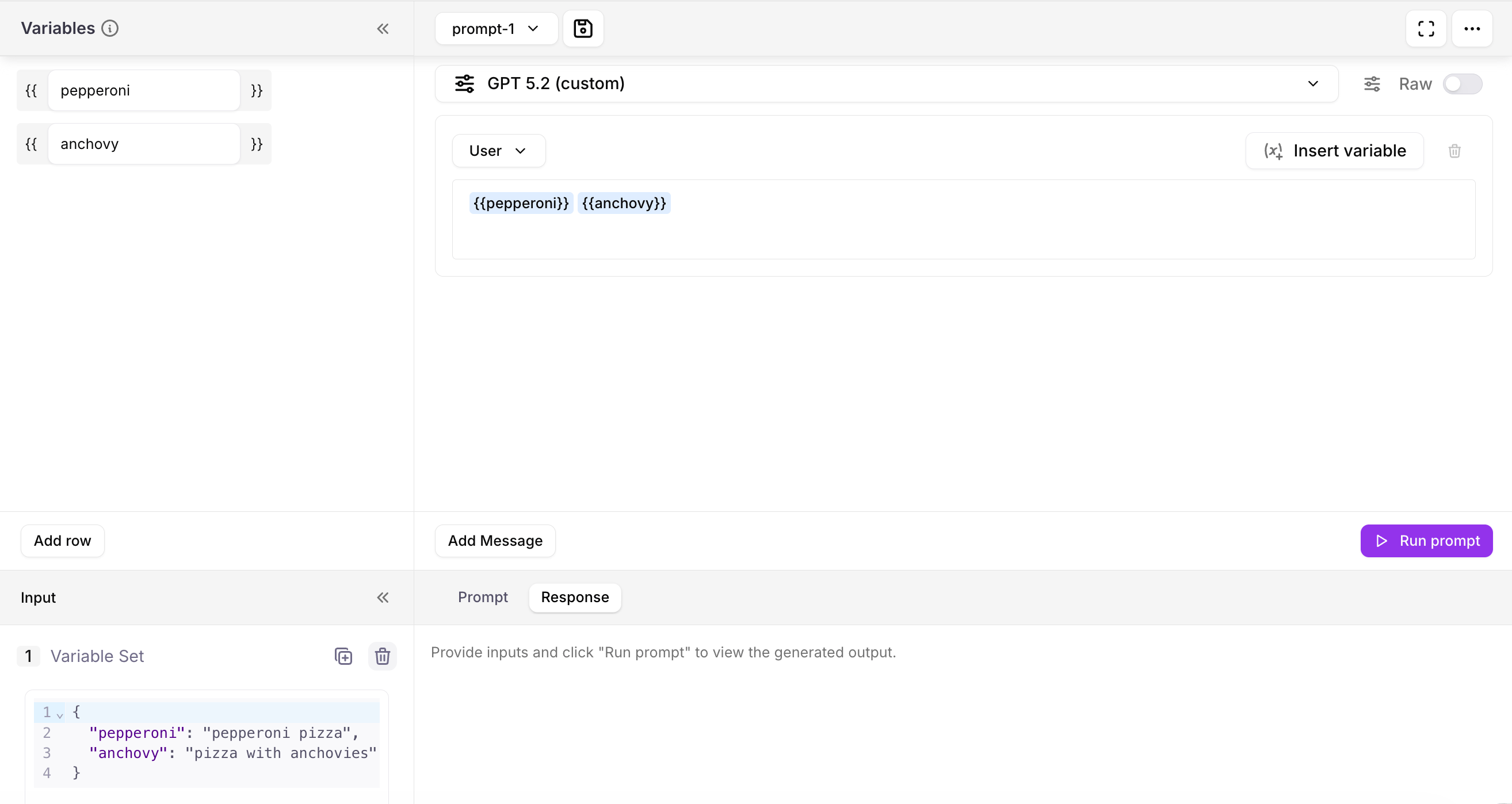Click the "pepperoni pizza" value in JSON editor

point(277,733)
